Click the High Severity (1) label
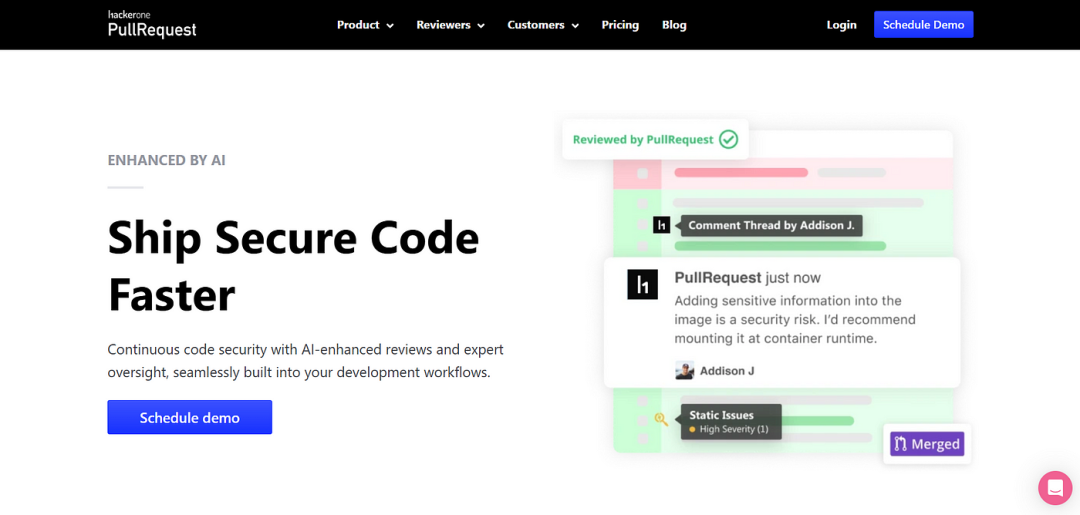The image size is (1080, 515). point(734,430)
